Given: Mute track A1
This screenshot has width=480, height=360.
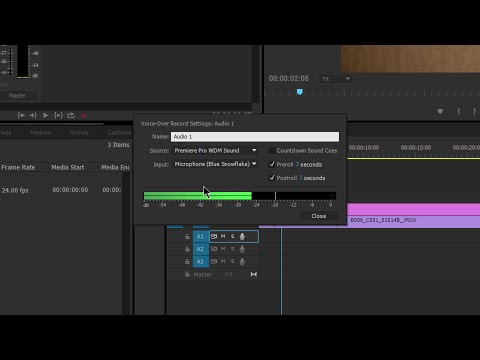Looking at the screenshot, I should (x=223, y=236).
